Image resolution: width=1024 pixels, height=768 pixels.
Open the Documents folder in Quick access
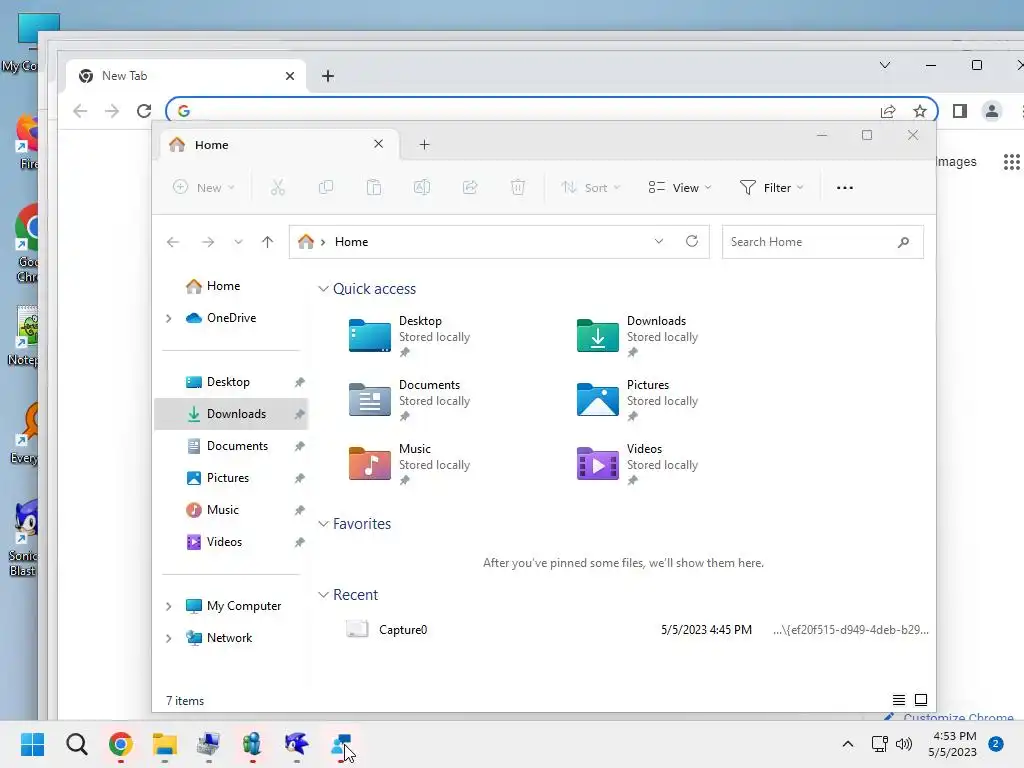pos(410,400)
